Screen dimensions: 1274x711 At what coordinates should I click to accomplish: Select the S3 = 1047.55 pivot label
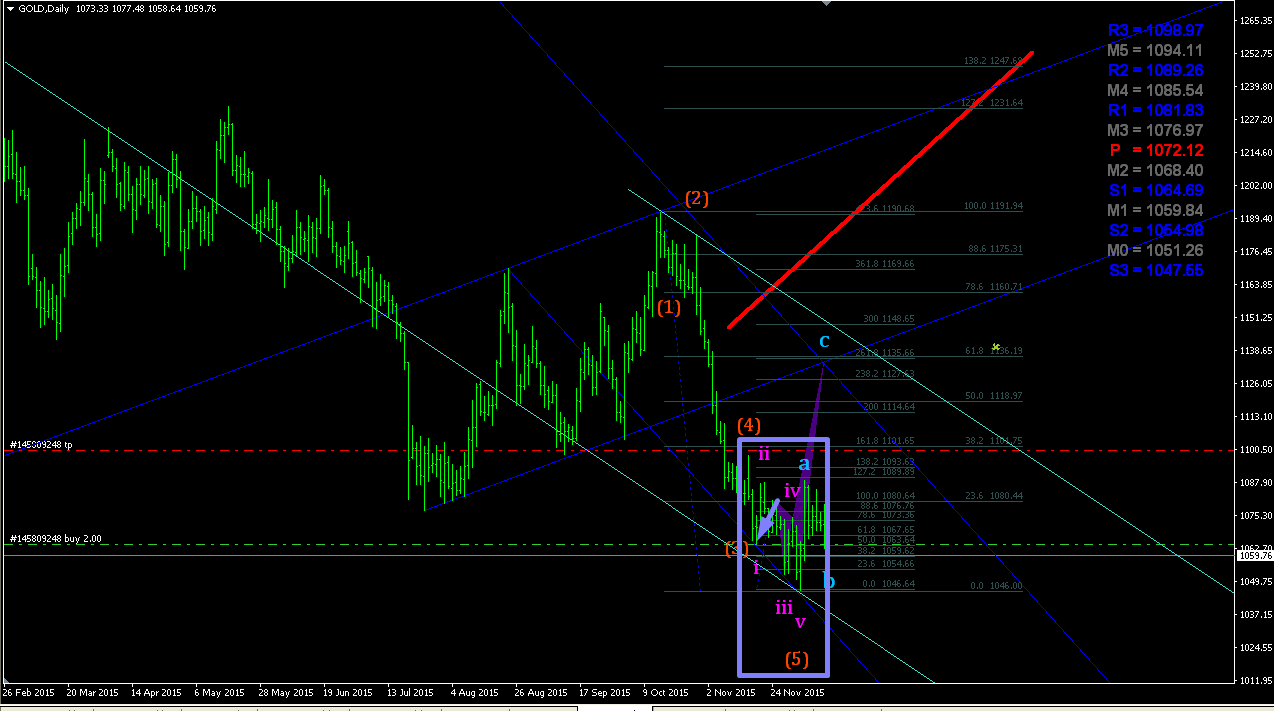pos(1155,270)
